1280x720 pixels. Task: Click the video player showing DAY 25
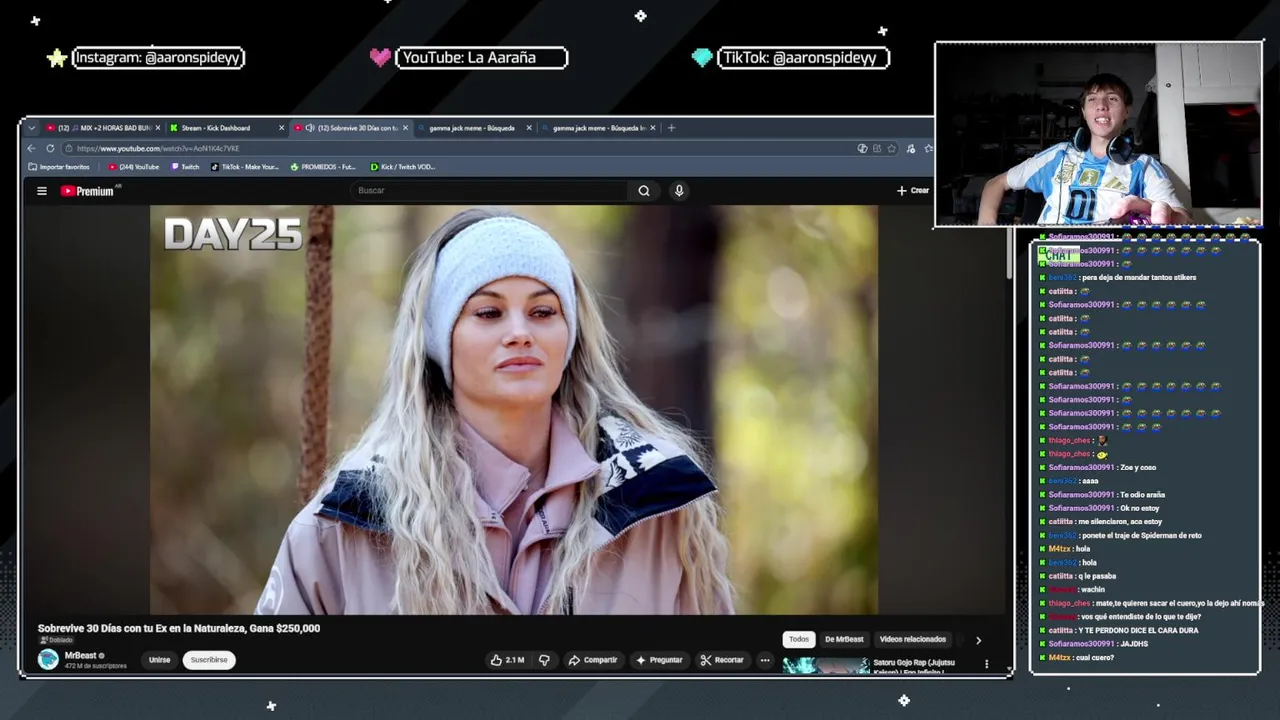tap(514, 410)
